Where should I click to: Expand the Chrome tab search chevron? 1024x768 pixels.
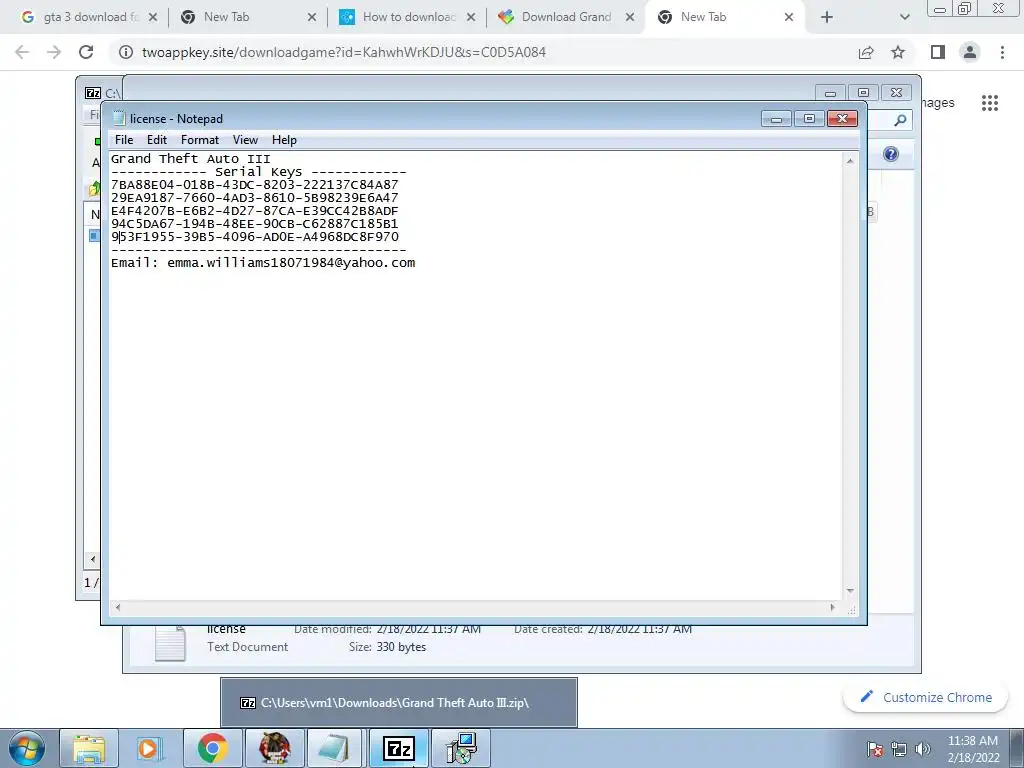(x=904, y=18)
